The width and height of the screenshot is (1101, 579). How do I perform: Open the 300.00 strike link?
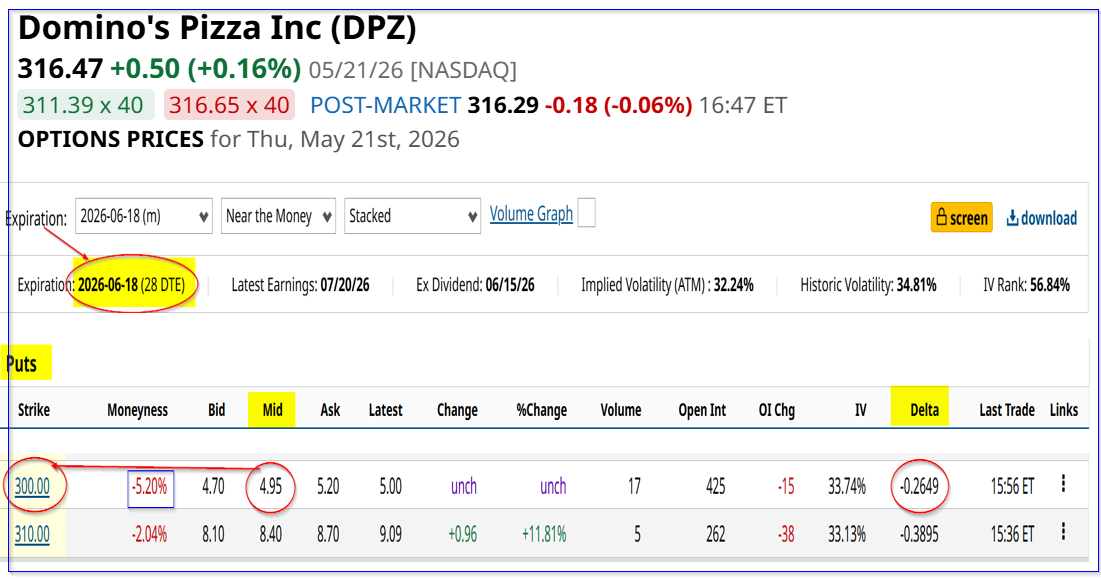coord(32,486)
